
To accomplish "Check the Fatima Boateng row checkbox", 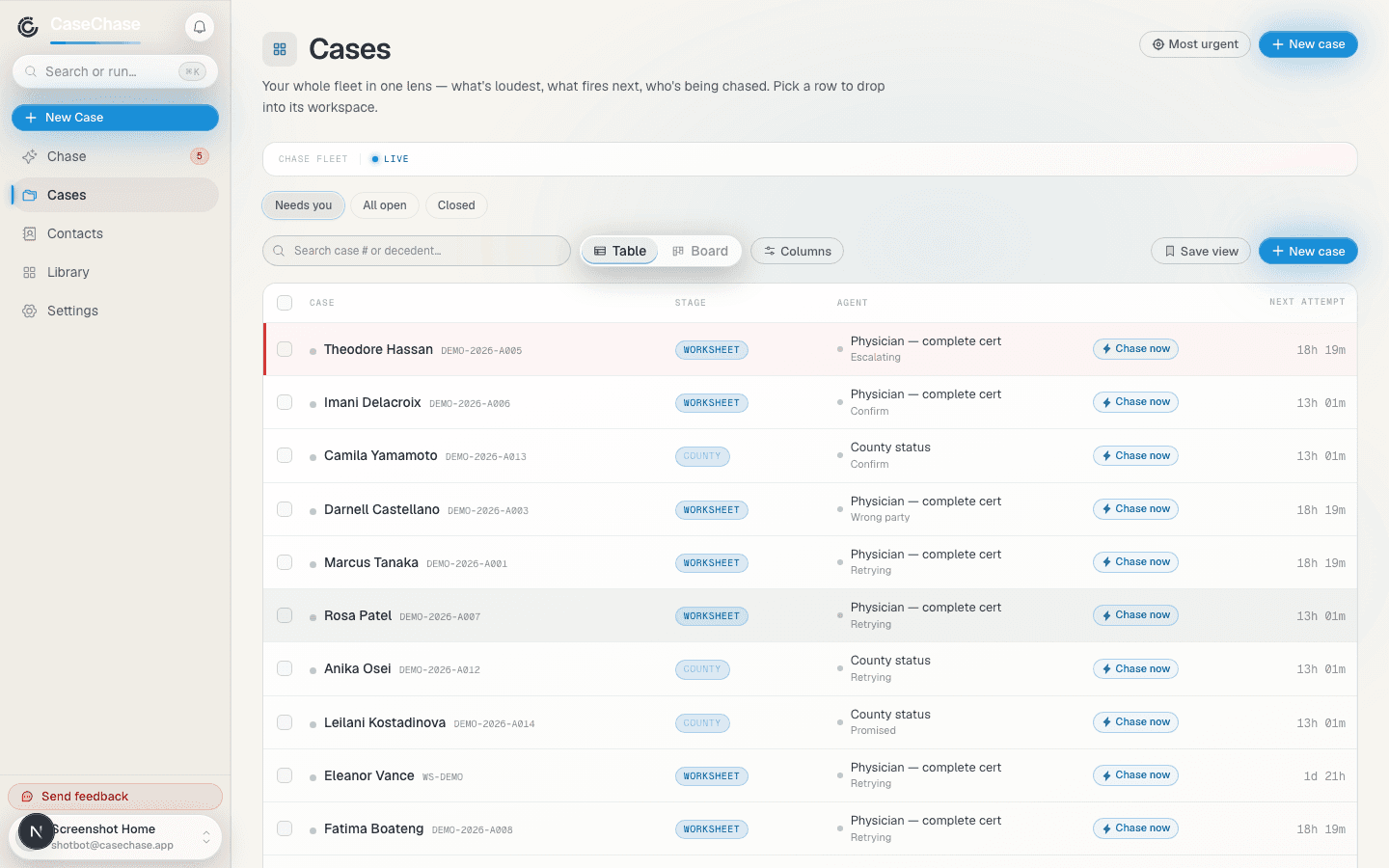I will [285, 828].
